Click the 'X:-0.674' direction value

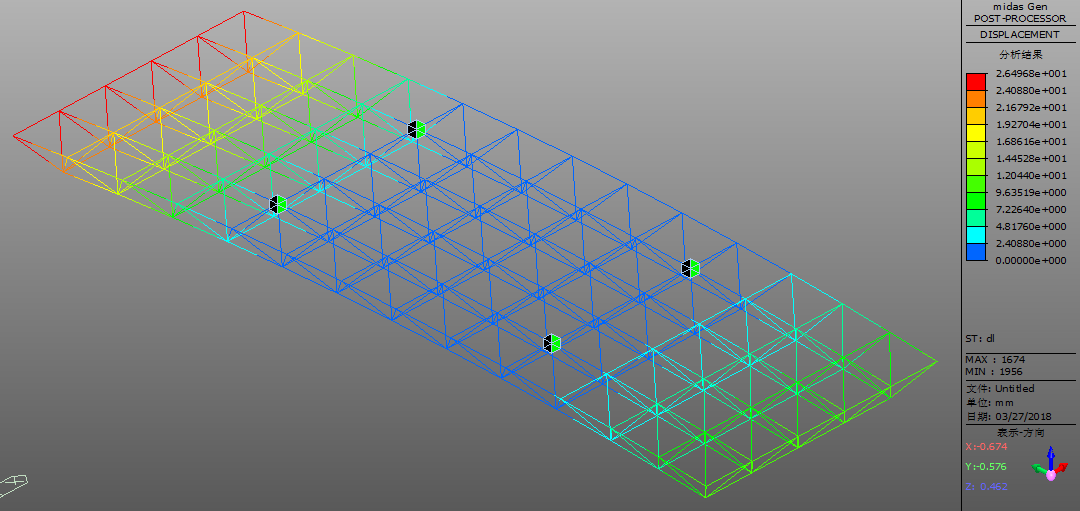coord(986,446)
